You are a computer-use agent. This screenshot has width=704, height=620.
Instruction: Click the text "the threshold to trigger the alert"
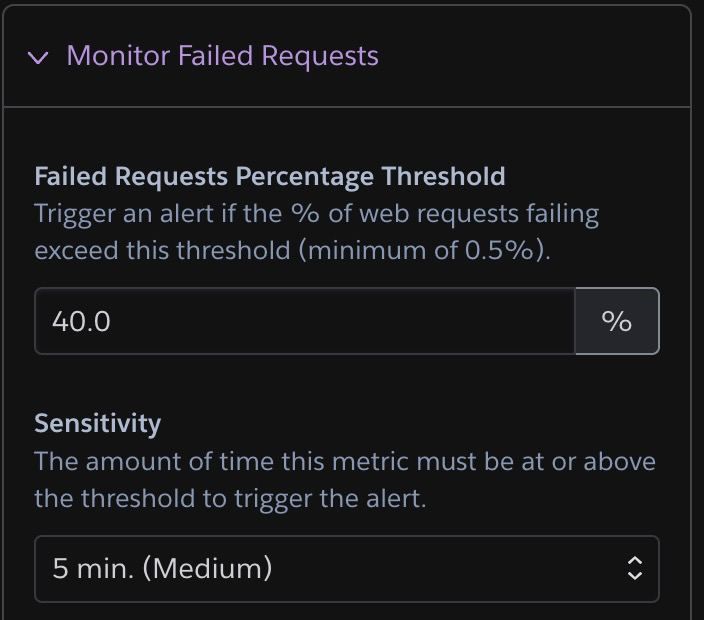pos(230,498)
